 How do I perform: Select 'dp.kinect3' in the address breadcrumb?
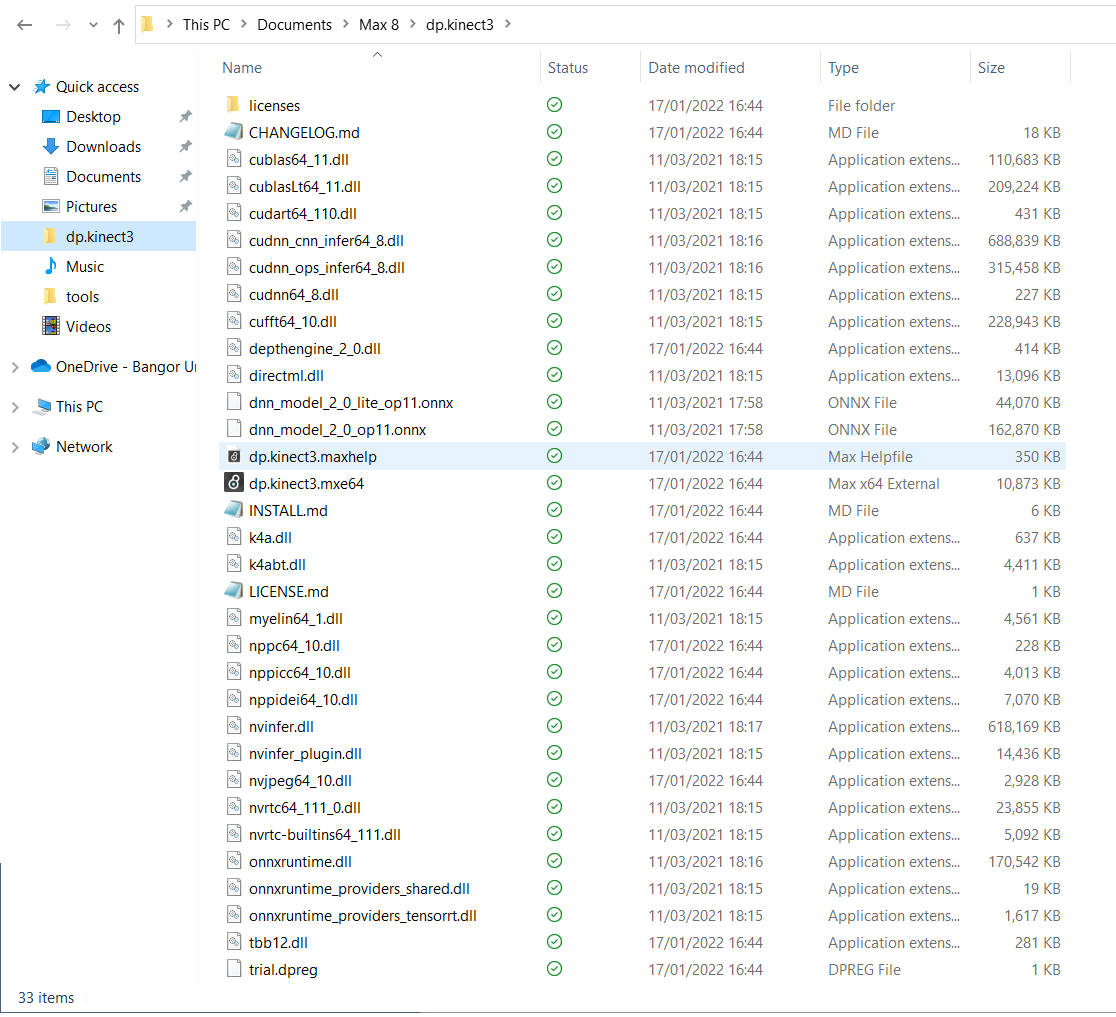point(460,25)
